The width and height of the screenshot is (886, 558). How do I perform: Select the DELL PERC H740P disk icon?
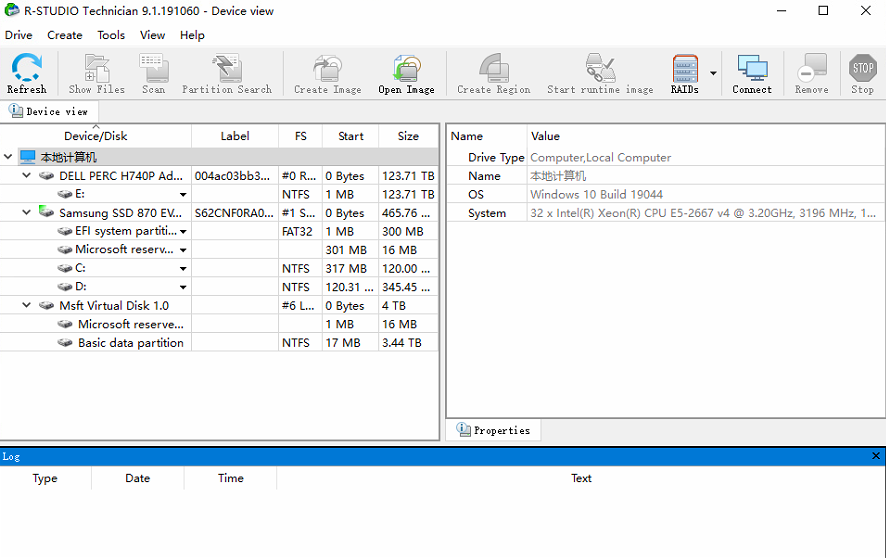[x=46, y=176]
